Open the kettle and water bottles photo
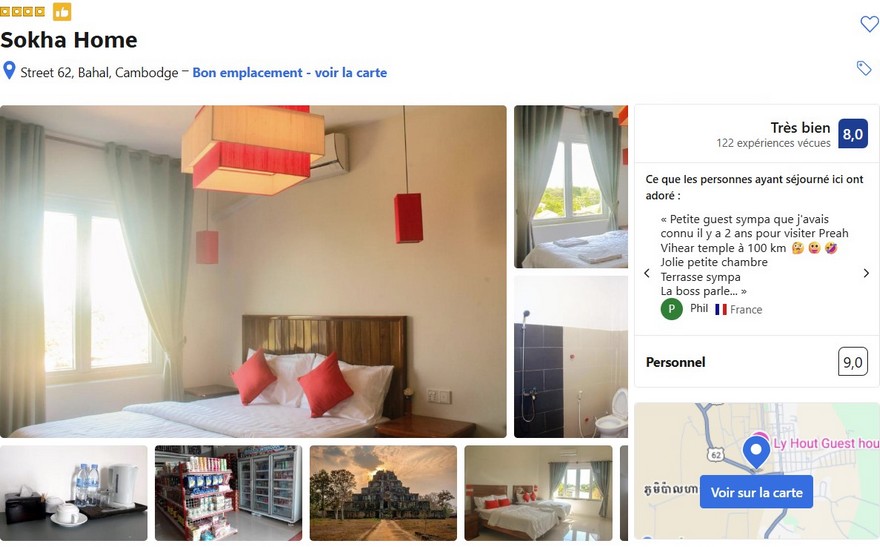This screenshot has width=880, height=547. (x=74, y=493)
